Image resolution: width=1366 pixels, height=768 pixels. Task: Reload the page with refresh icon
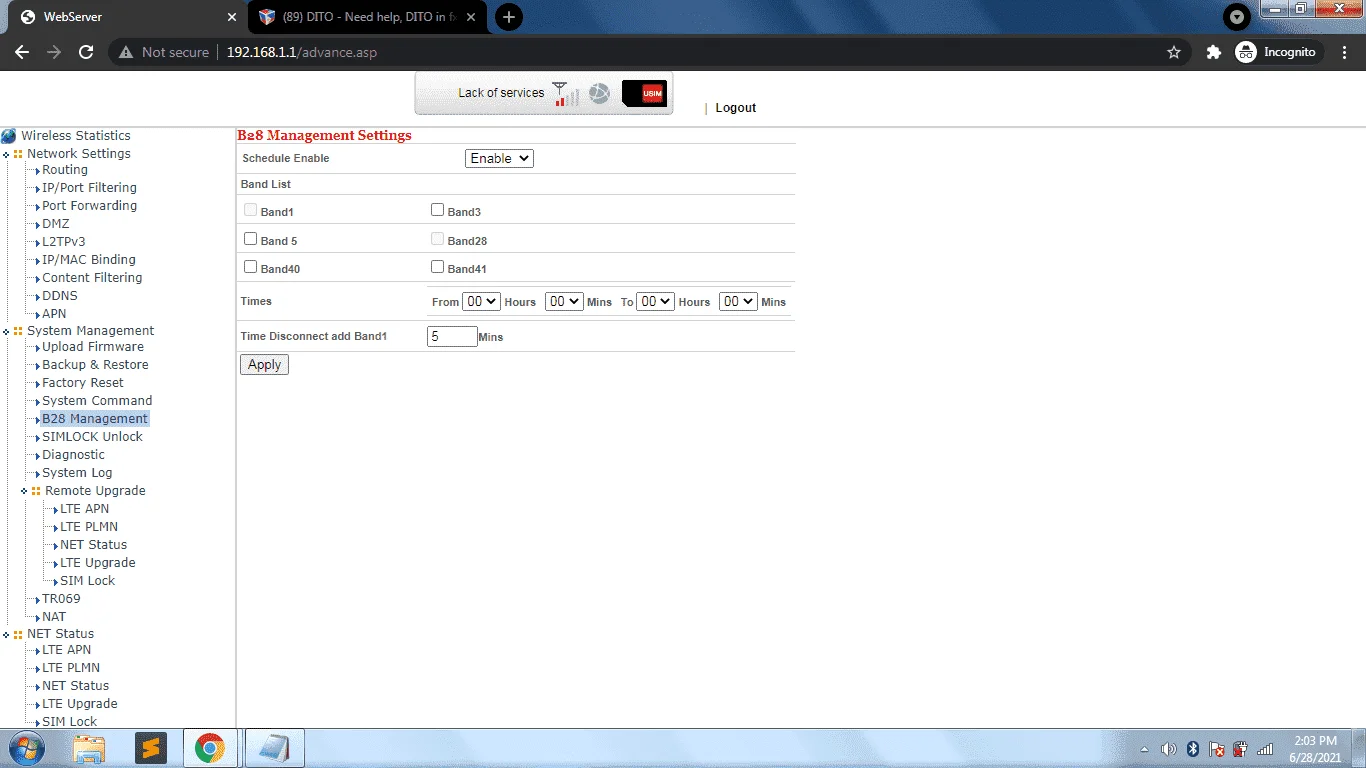[x=86, y=52]
